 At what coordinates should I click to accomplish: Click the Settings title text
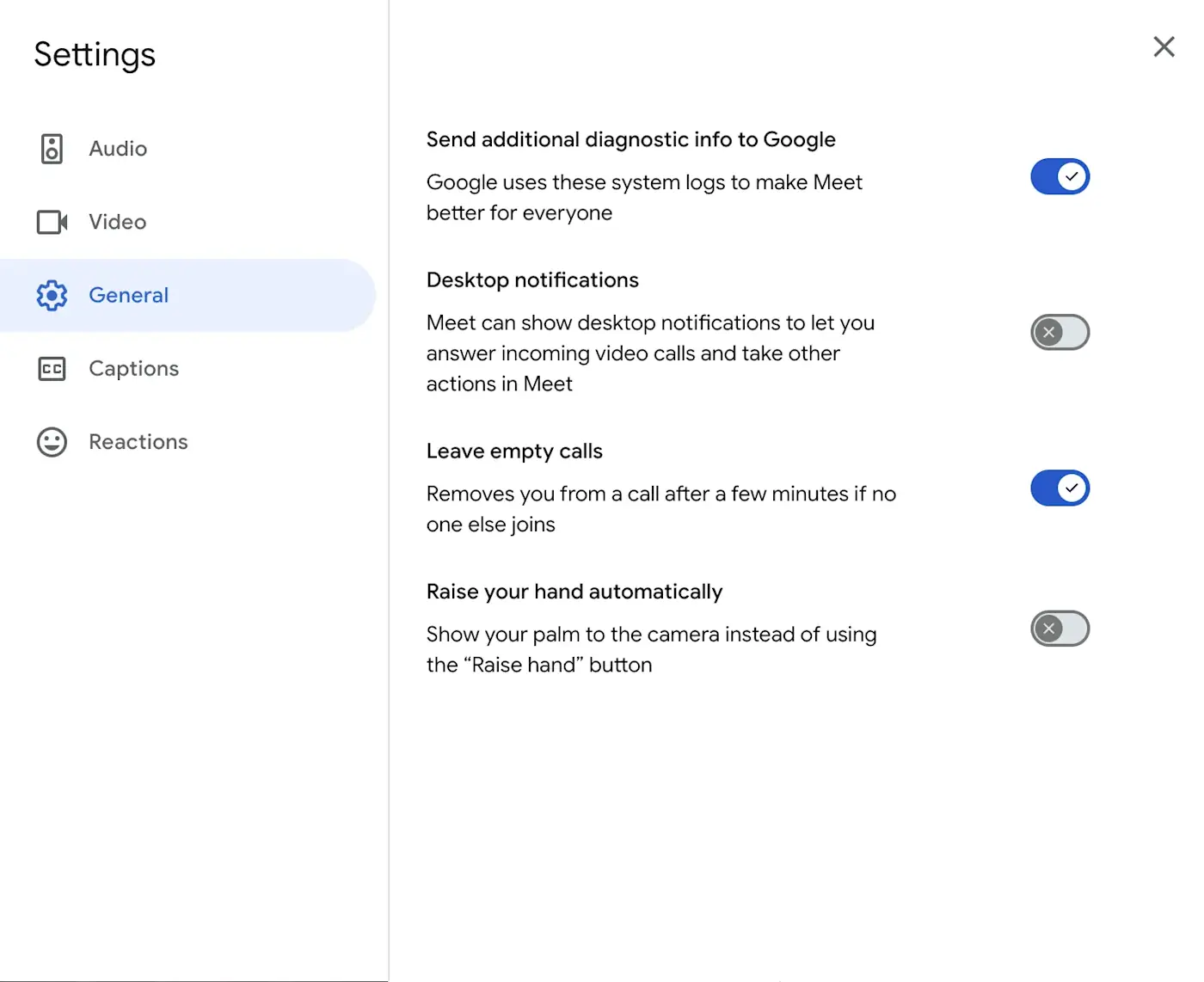coord(95,55)
